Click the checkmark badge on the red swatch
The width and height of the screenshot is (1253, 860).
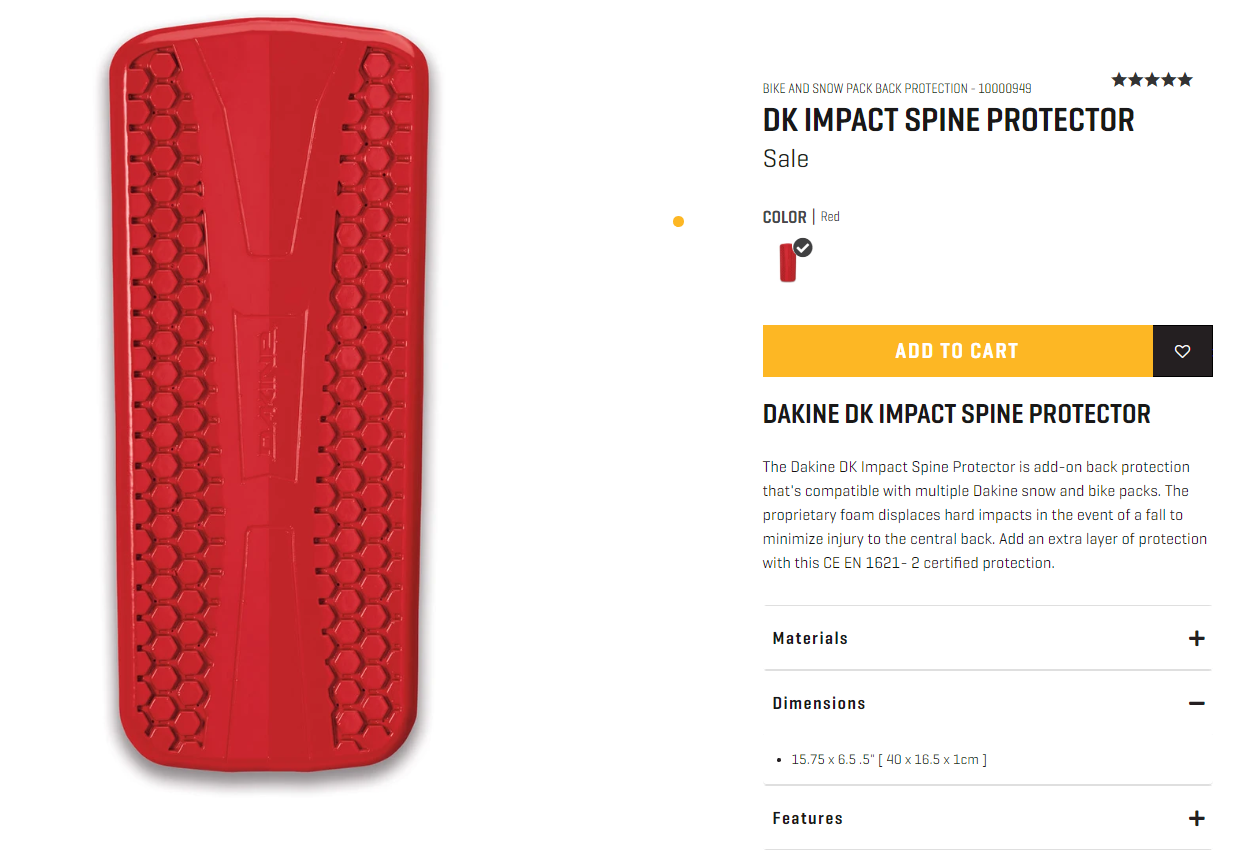803,247
